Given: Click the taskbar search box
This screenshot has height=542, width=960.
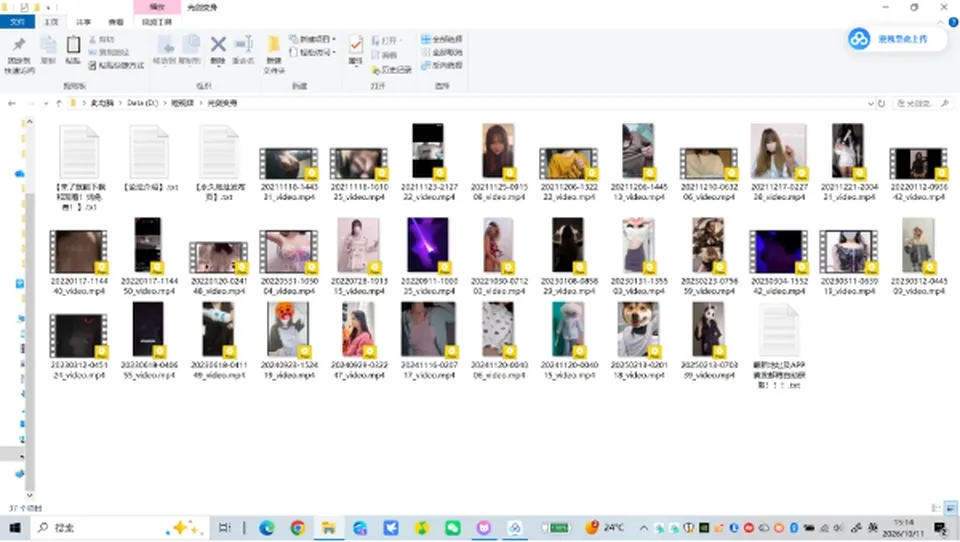Looking at the screenshot, I should click(x=119, y=527).
